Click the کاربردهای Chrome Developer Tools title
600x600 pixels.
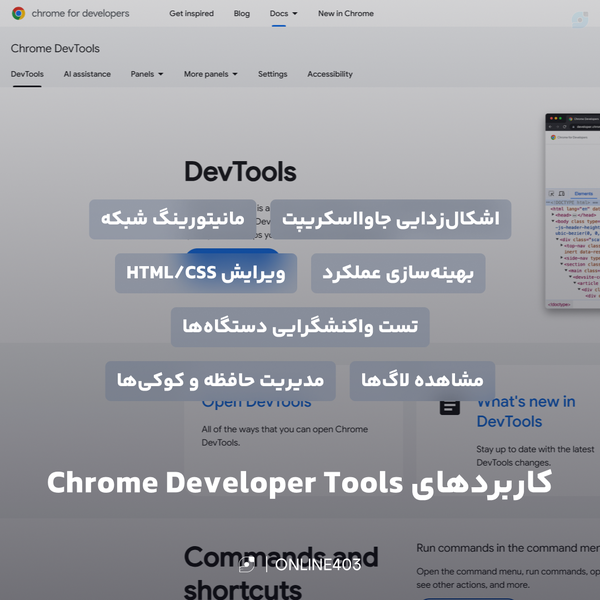point(300,483)
